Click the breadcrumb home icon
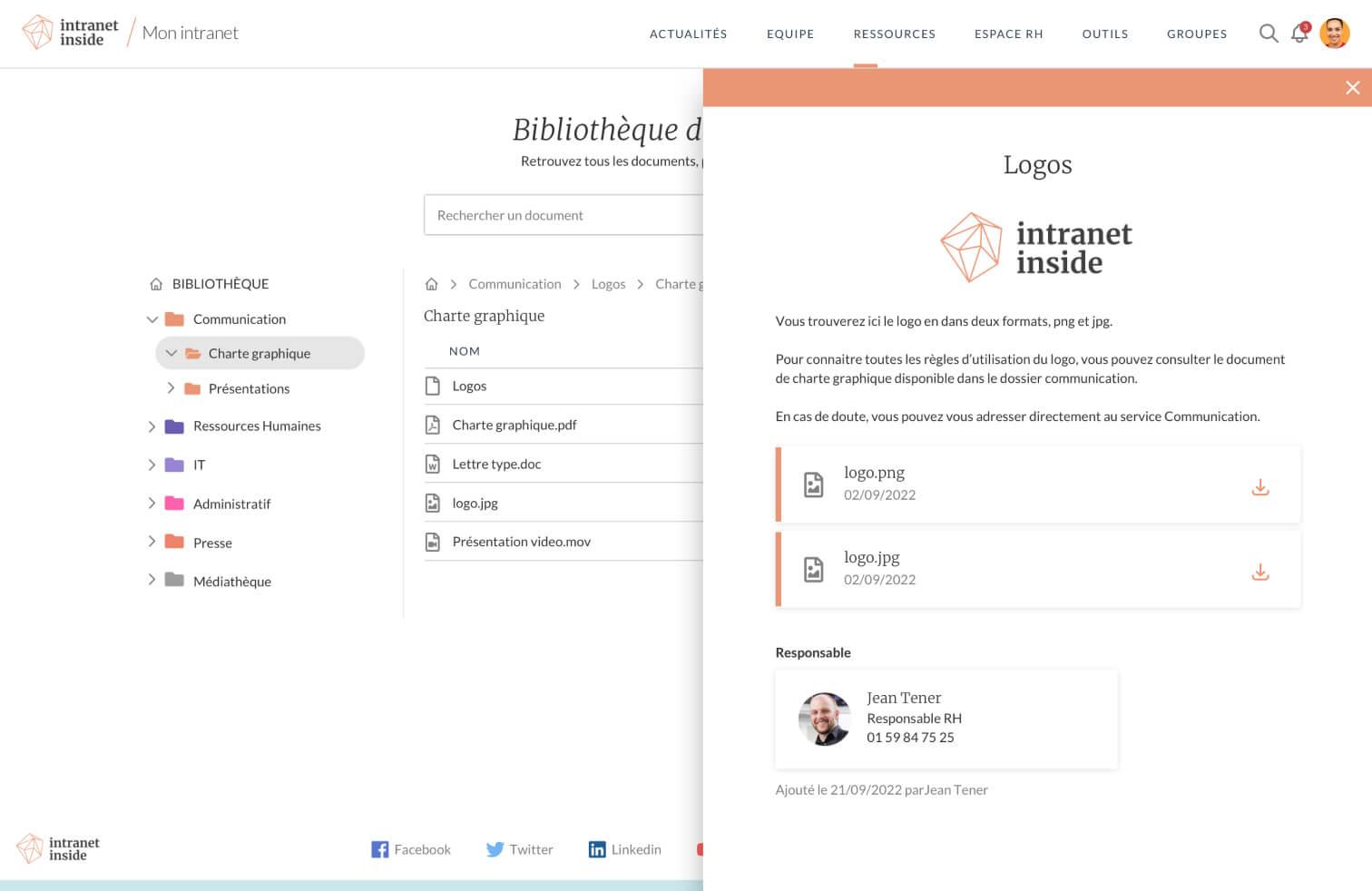This screenshot has width=1372, height=891. coord(432,284)
